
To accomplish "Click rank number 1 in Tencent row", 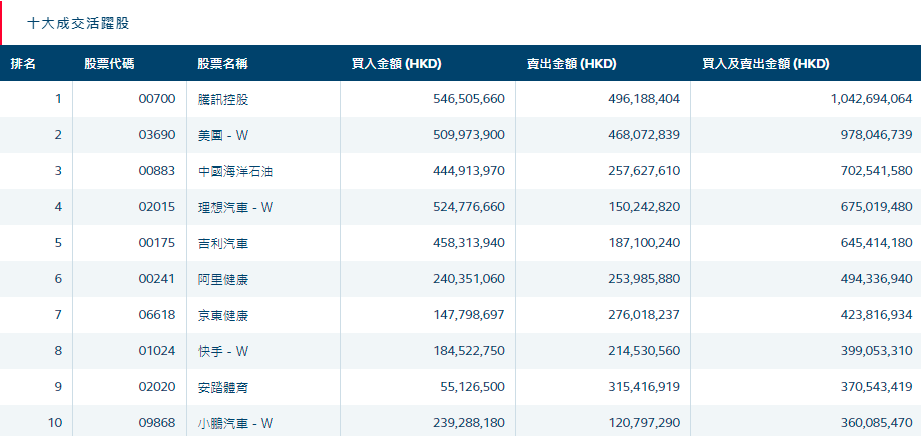I will [x=58, y=99].
